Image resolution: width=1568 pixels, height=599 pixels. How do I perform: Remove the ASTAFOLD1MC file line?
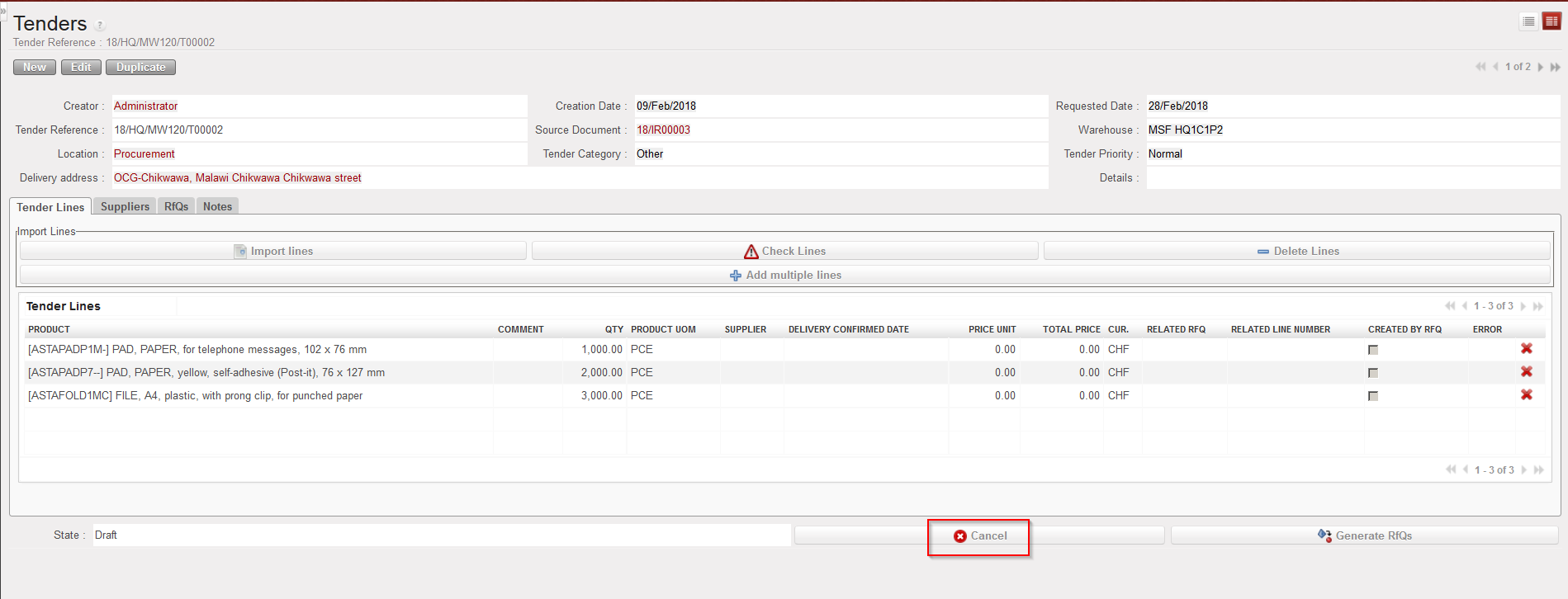click(x=1527, y=395)
